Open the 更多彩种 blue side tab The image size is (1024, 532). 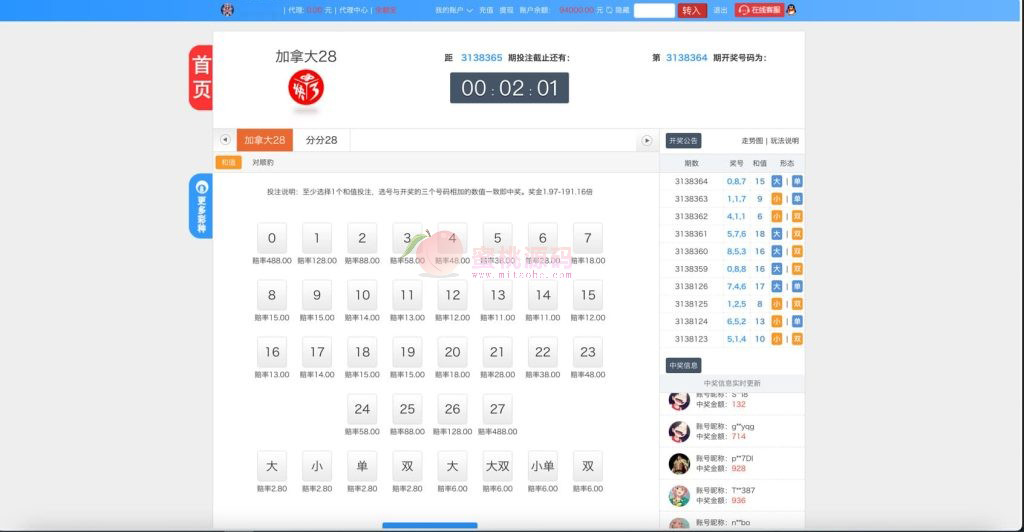201,206
